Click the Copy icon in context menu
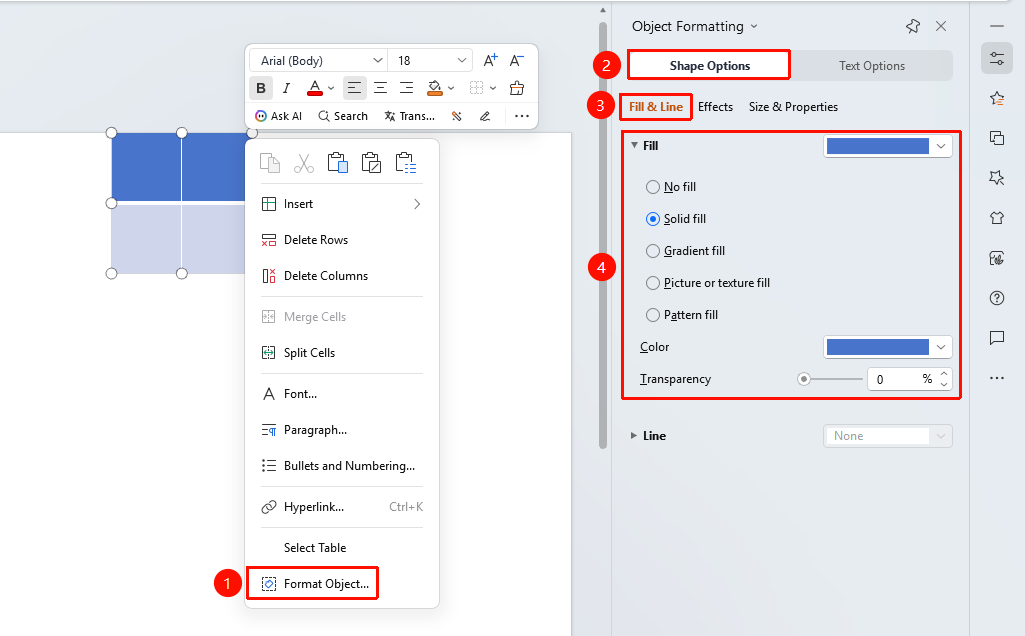The width and height of the screenshot is (1025, 636). (269, 163)
